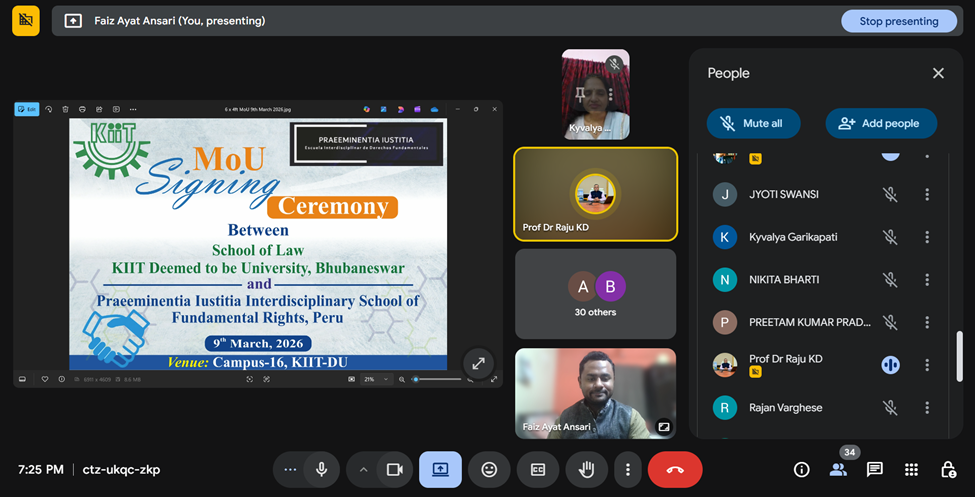The height and width of the screenshot is (497, 975).
Task: Adjust the Photos zoom slider
Action: click(438, 379)
